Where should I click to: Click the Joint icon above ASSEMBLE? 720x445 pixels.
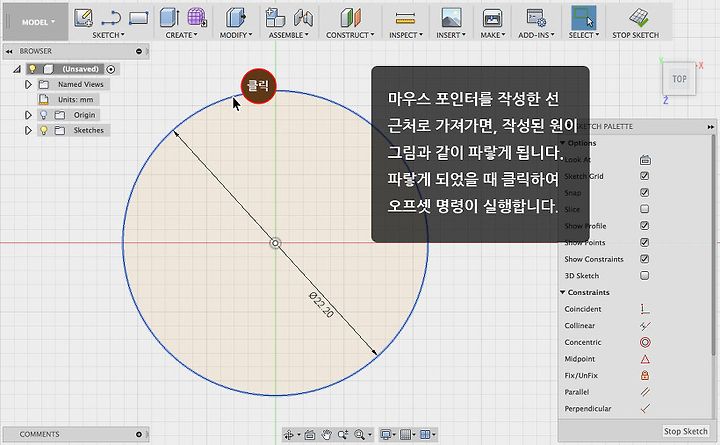point(303,18)
